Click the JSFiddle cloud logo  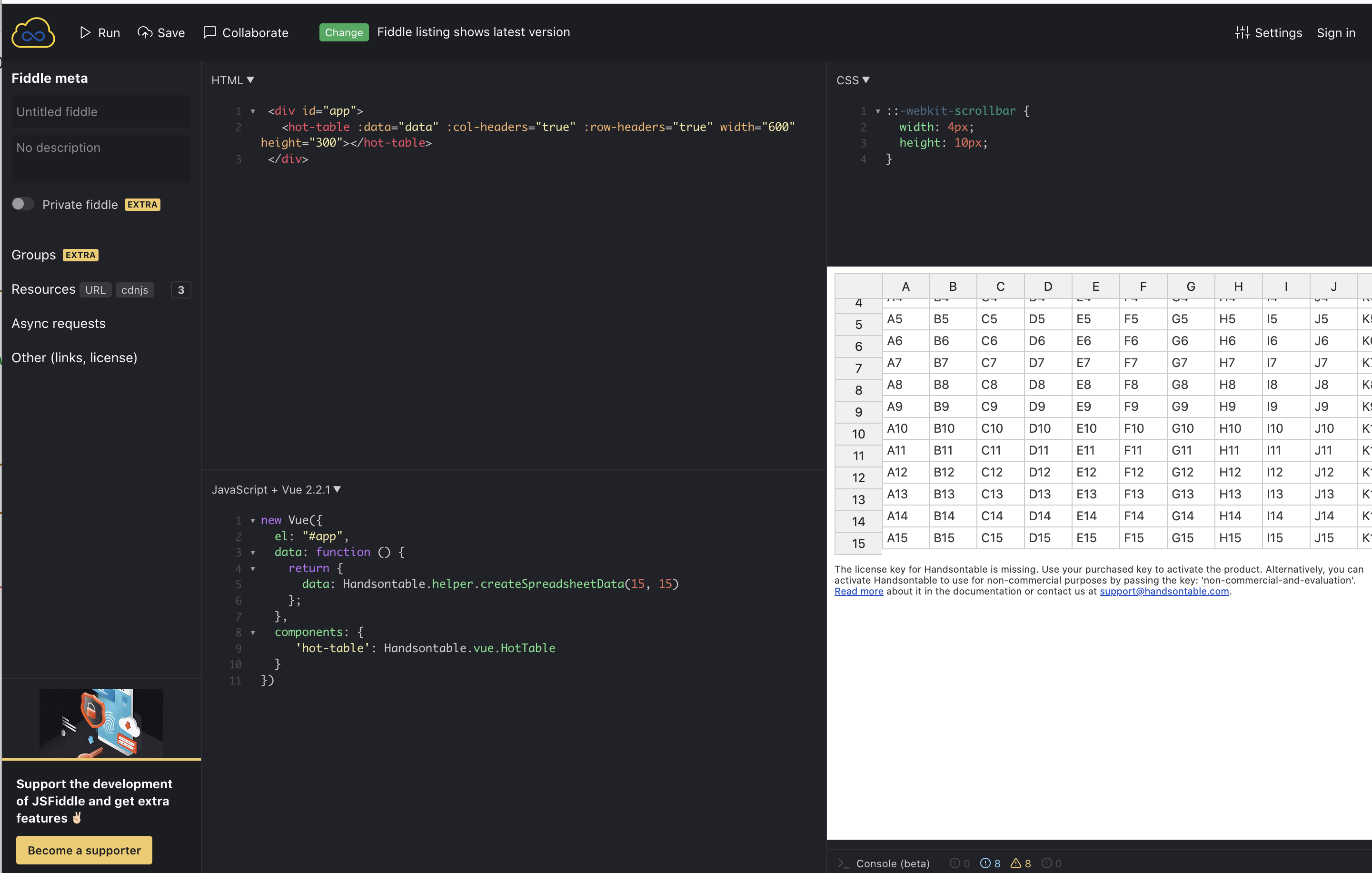click(x=32, y=32)
